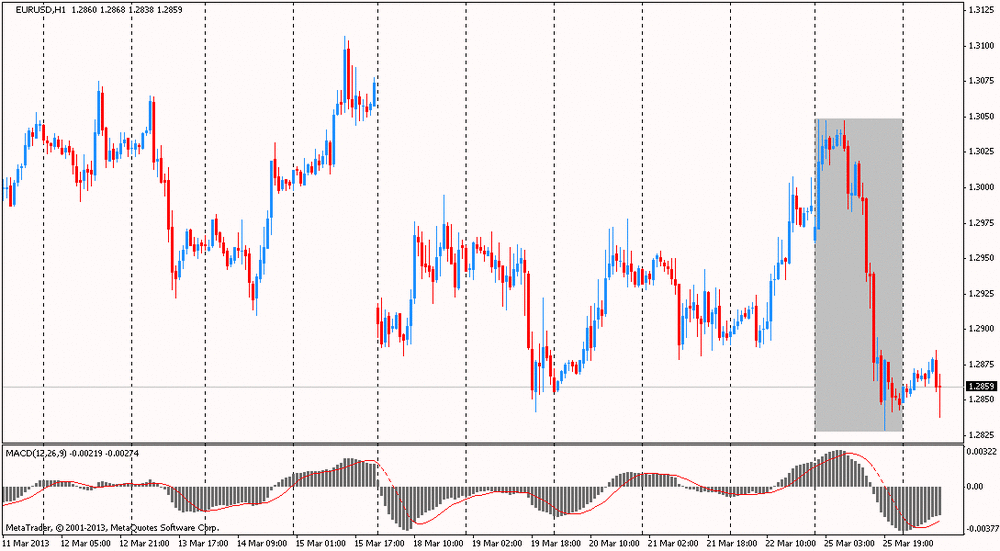Click the 21 Mar 18:00 time label

coord(733,544)
